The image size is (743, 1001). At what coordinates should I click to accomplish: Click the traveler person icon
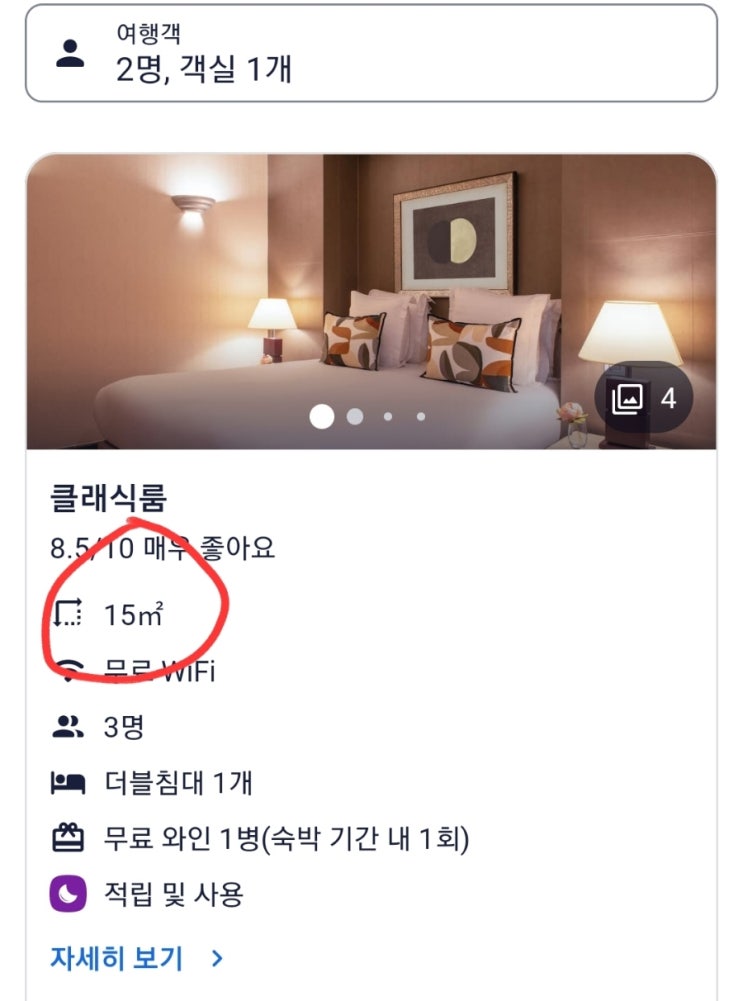(x=70, y=54)
